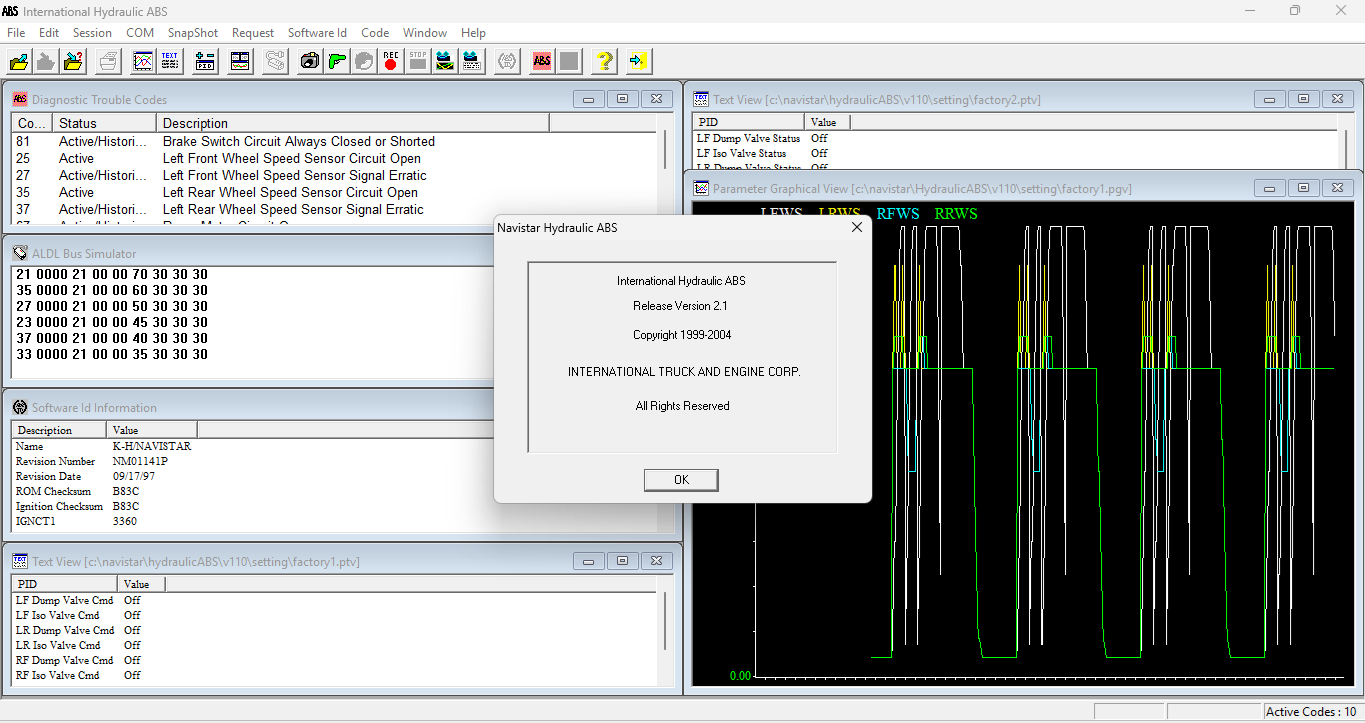Click the open session folder icon
Image resolution: width=1365 pixels, height=723 pixels.
click(x=19, y=61)
